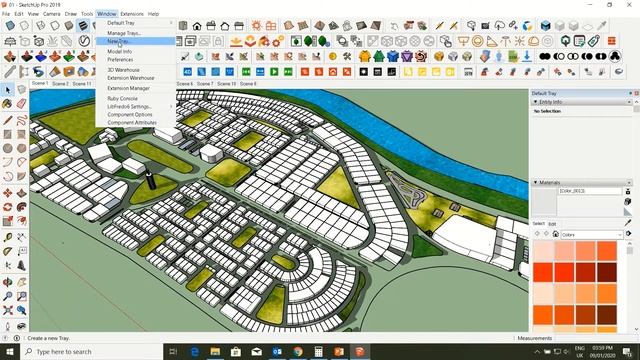The height and width of the screenshot is (360, 640).
Task: Click the Measurements input box
Action: coord(596,338)
